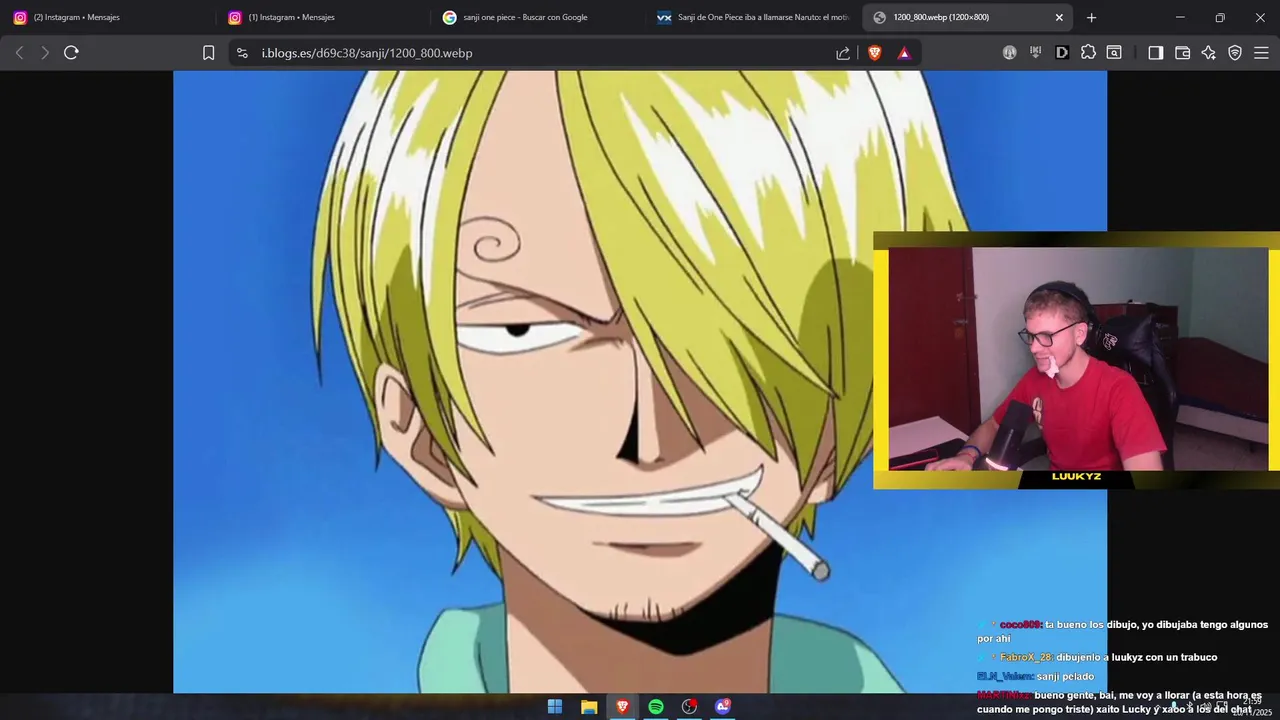The image size is (1280, 720).
Task: Open File Explorer from the taskbar
Action: tap(589, 707)
